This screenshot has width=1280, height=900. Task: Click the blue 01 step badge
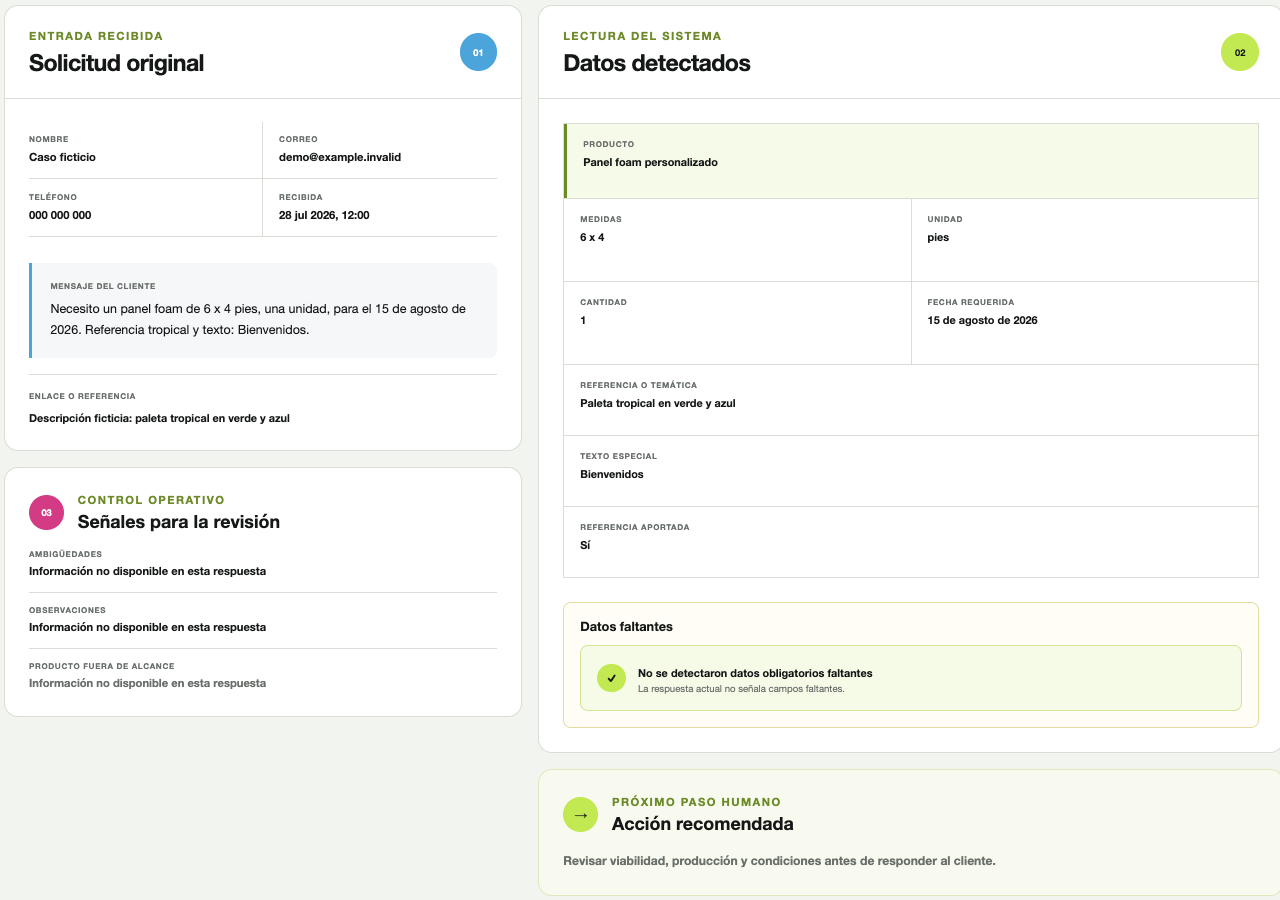click(x=478, y=52)
